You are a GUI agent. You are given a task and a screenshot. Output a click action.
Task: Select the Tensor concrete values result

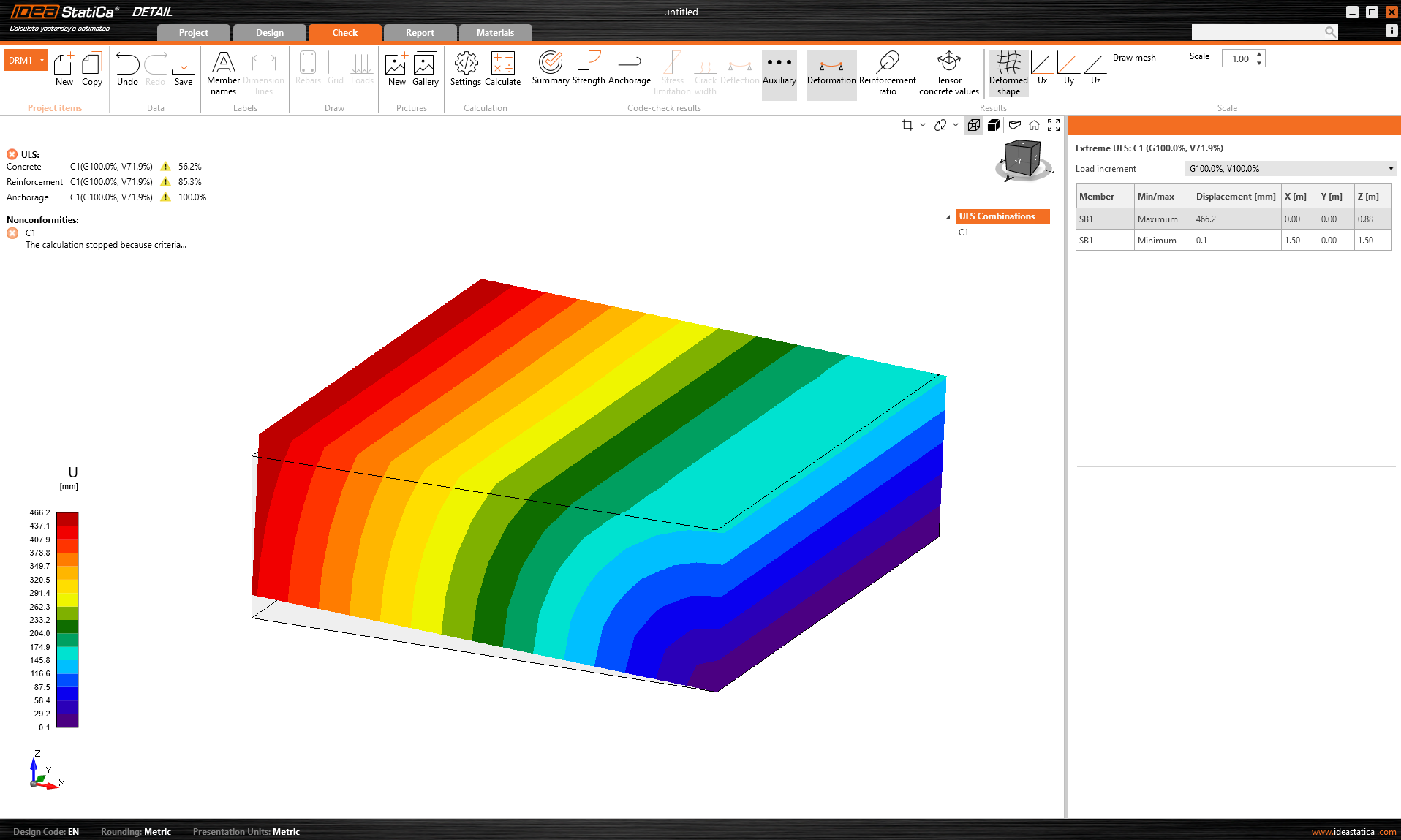click(x=948, y=73)
